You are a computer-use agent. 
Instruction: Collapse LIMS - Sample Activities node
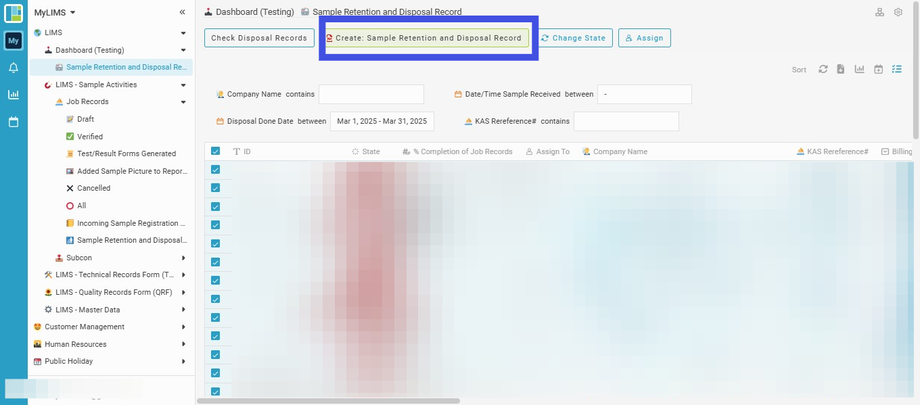coord(183,85)
